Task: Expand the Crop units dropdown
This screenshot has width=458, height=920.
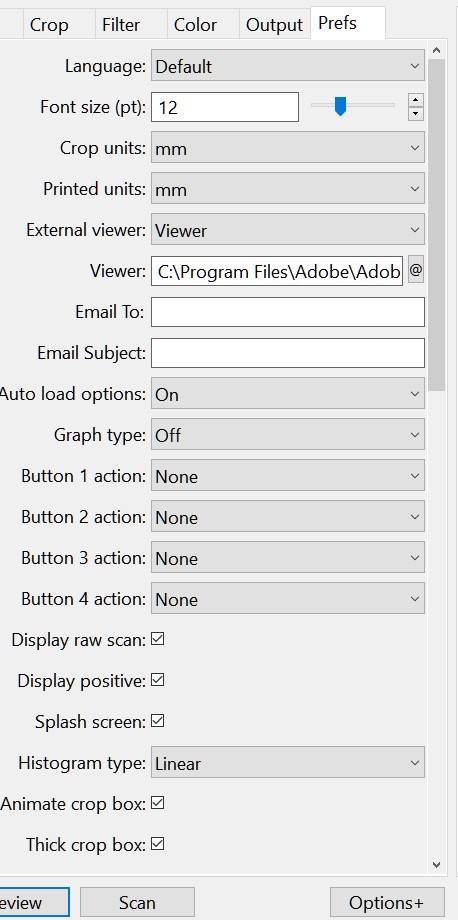Action: point(288,148)
